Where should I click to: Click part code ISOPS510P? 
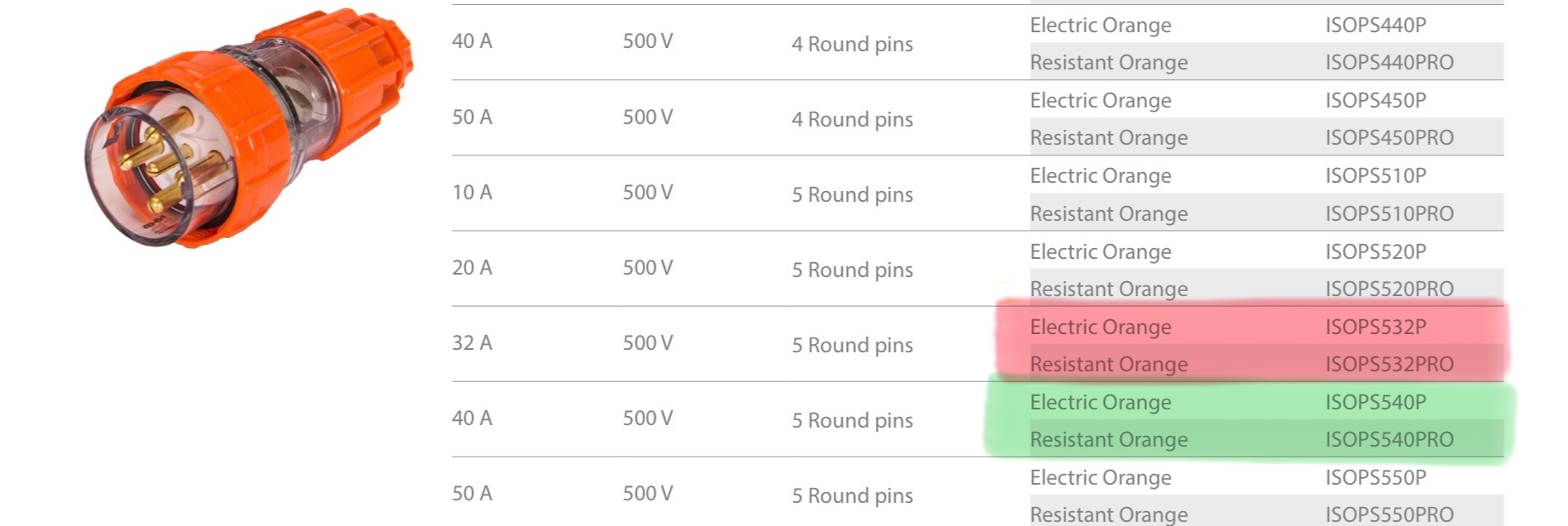[x=1375, y=175]
